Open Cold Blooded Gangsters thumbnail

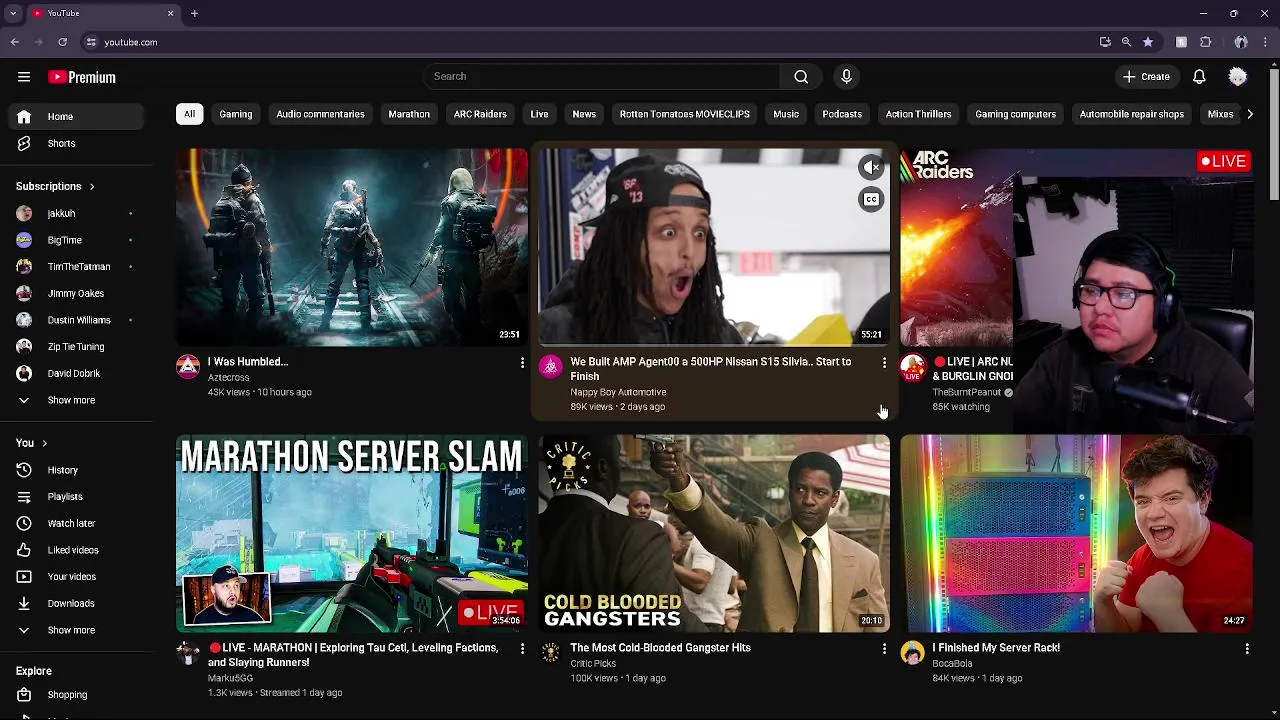click(x=714, y=533)
